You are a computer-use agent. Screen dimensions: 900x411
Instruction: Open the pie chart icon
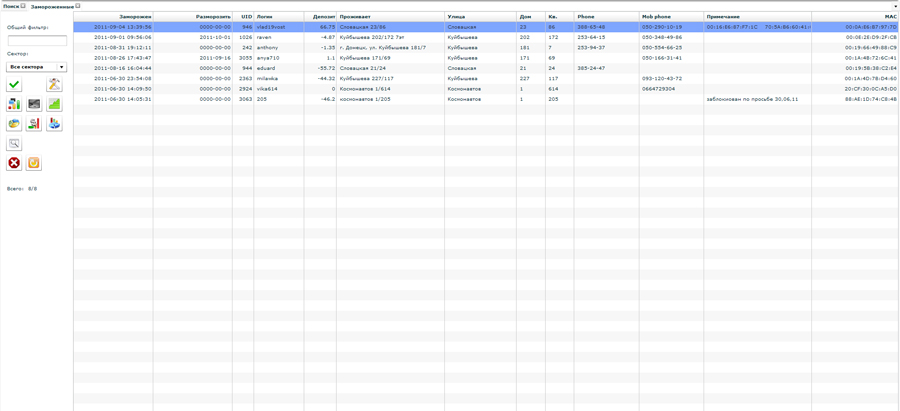14,124
